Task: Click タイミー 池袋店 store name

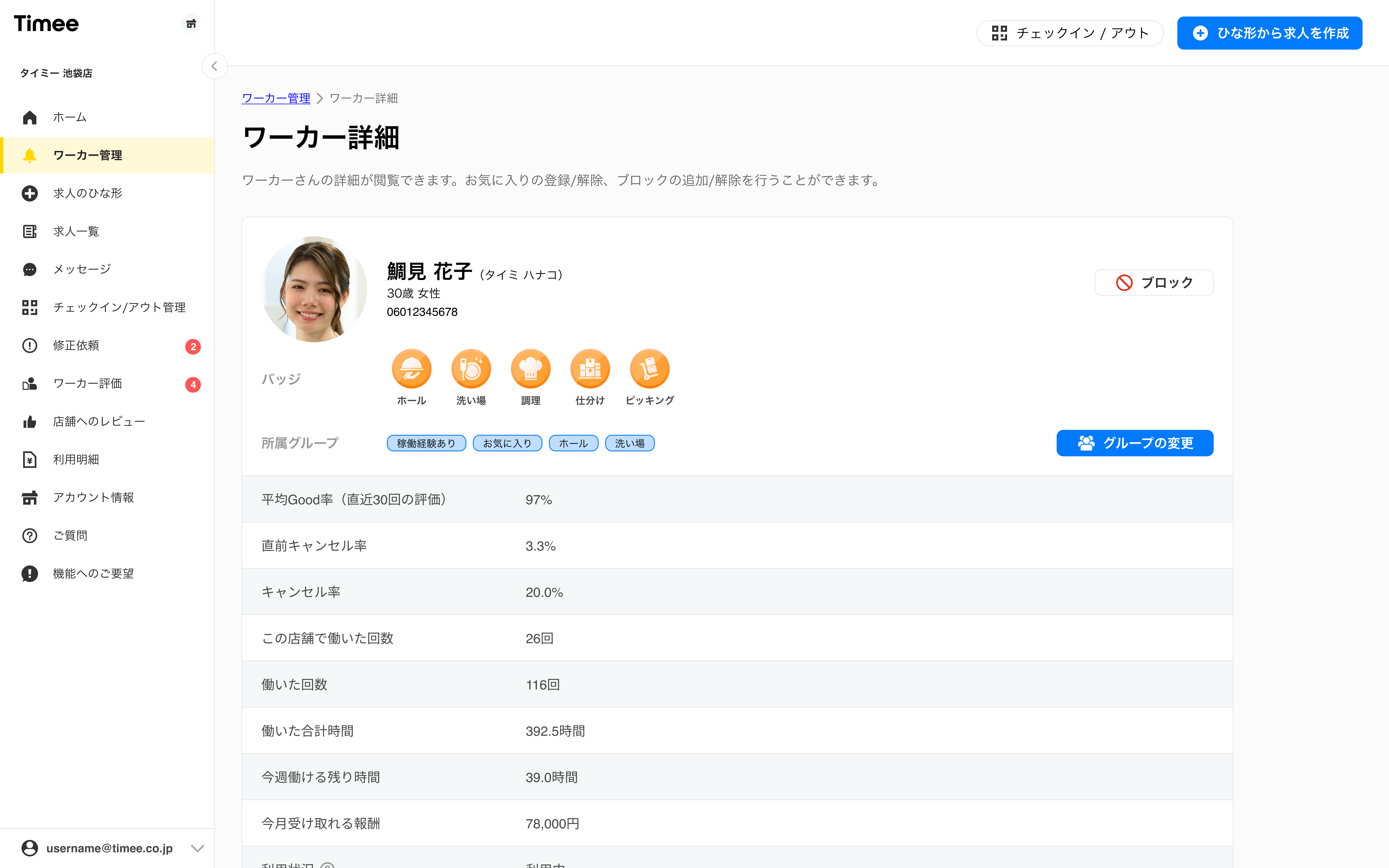Action: [56, 73]
